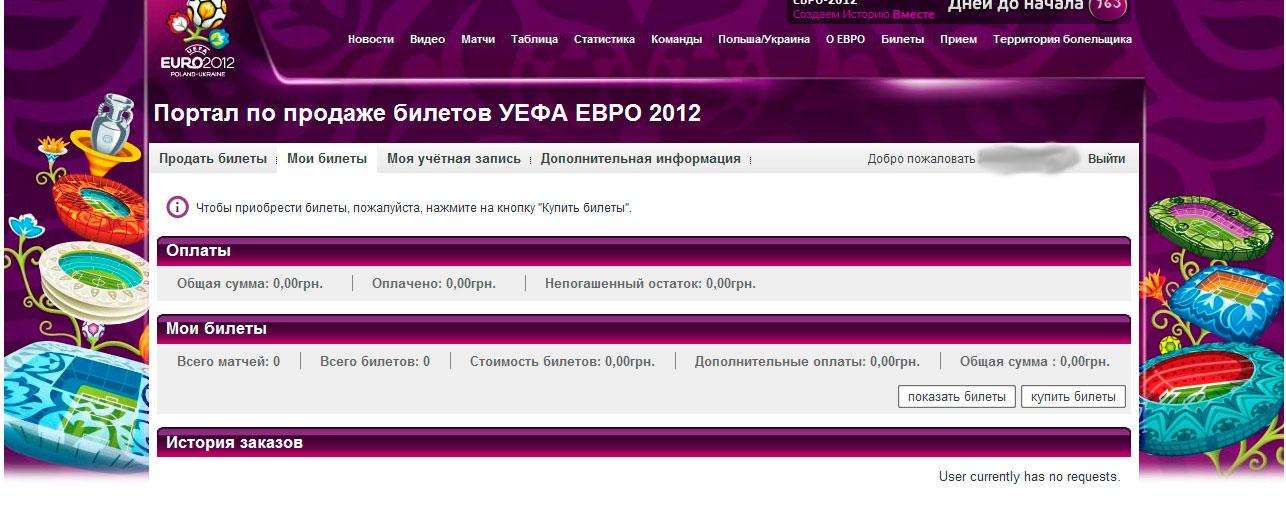Screen dimensions: 1286x507
Task: Open the Матчи page
Action: point(478,40)
